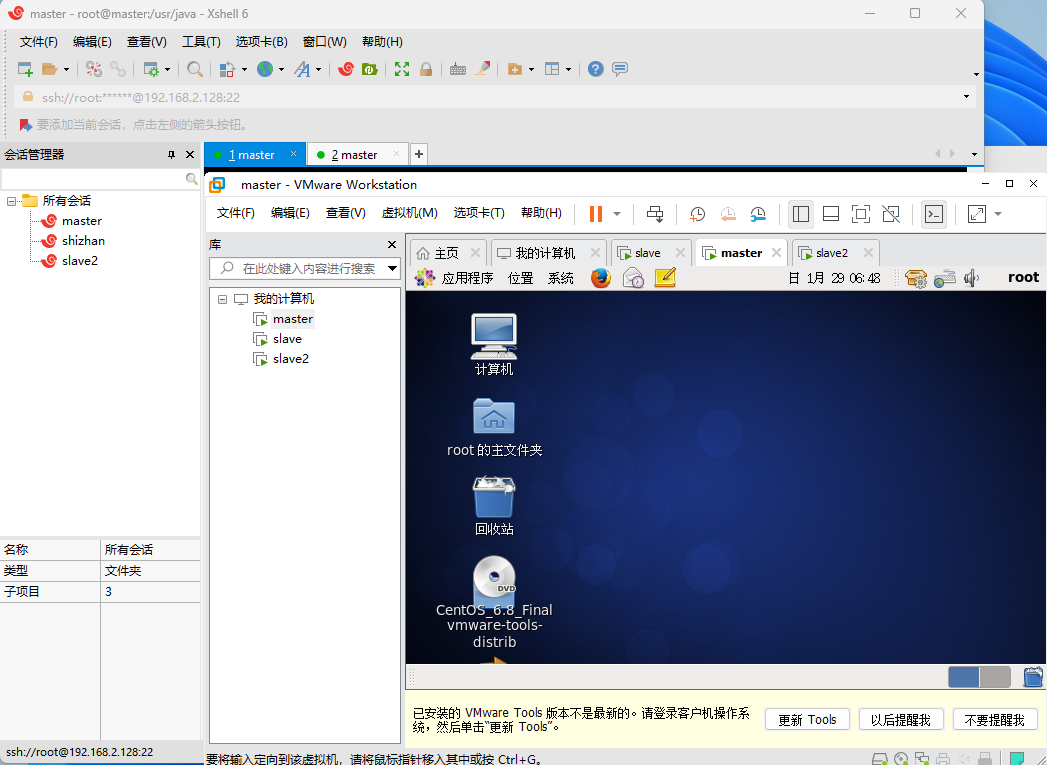Open Xshell Help question mark icon

coord(596,69)
